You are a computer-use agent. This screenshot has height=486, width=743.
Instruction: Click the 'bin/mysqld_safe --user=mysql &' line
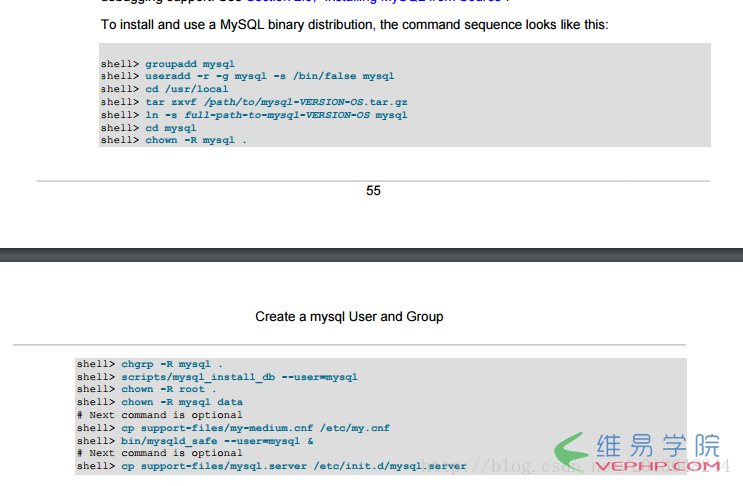click(195, 441)
